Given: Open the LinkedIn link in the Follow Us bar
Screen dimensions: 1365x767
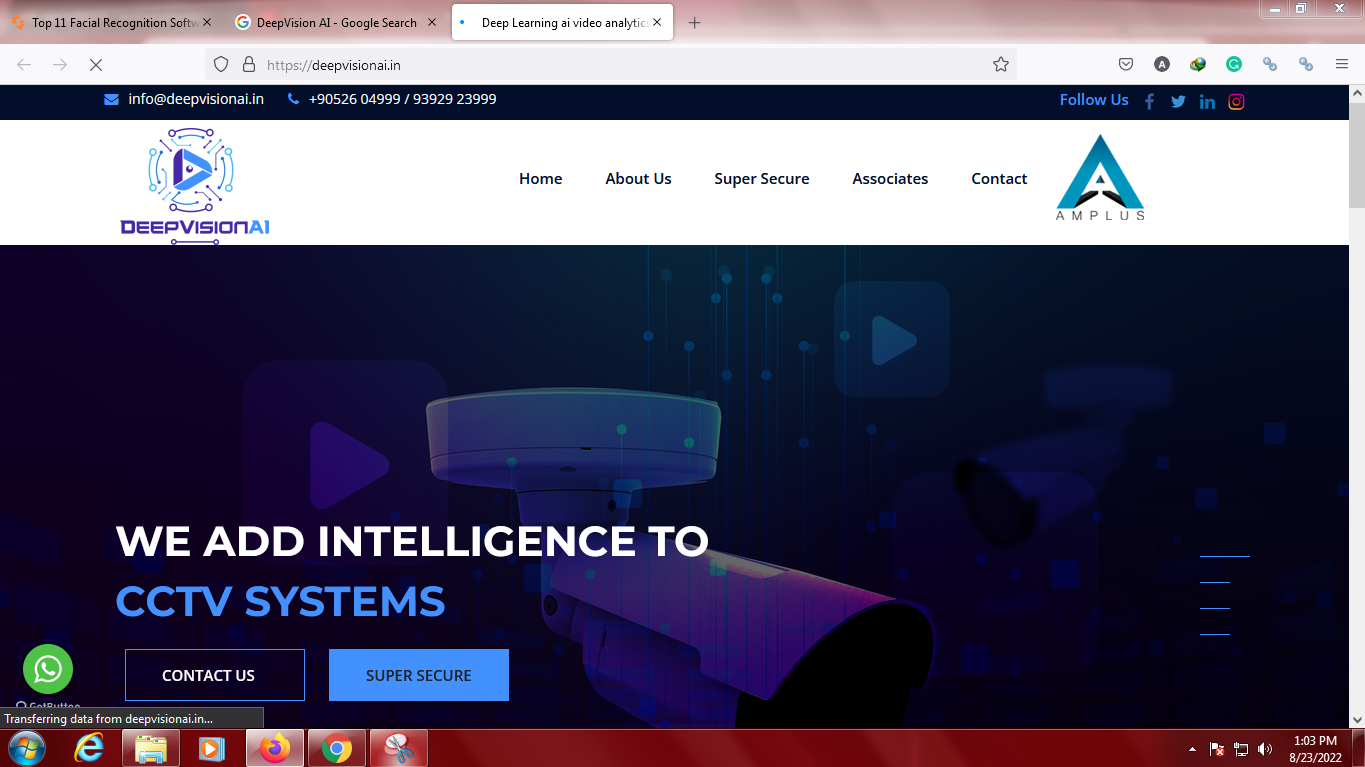Looking at the screenshot, I should pyautogui.click(x=1207, y=101).
